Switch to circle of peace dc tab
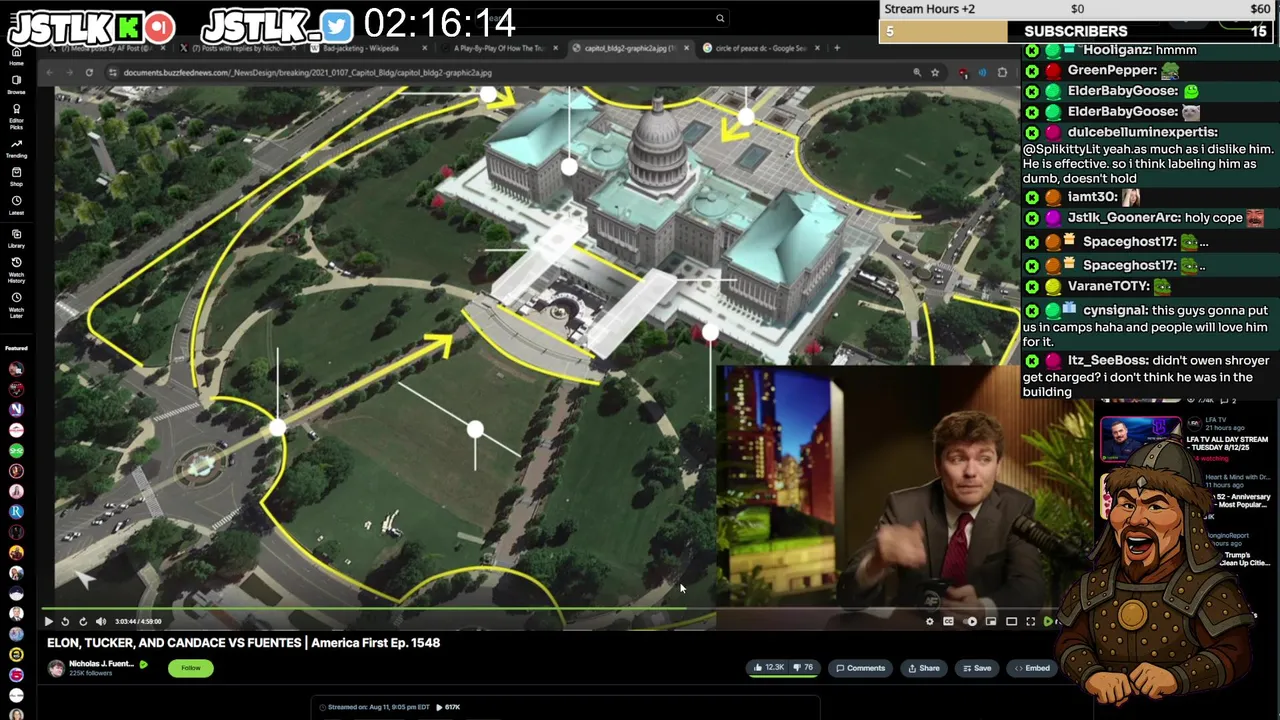1280x720 pixels. tap(760, 48)
